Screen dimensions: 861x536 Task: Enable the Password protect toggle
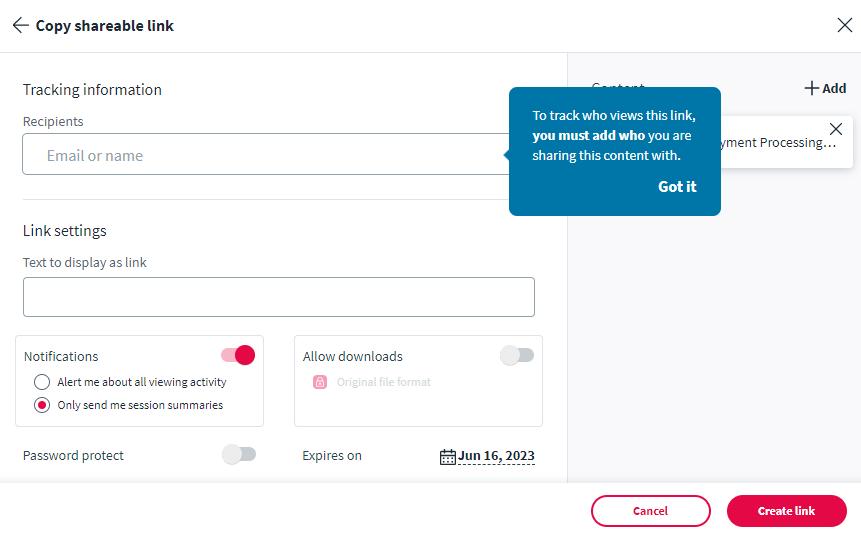click(239, 455)
